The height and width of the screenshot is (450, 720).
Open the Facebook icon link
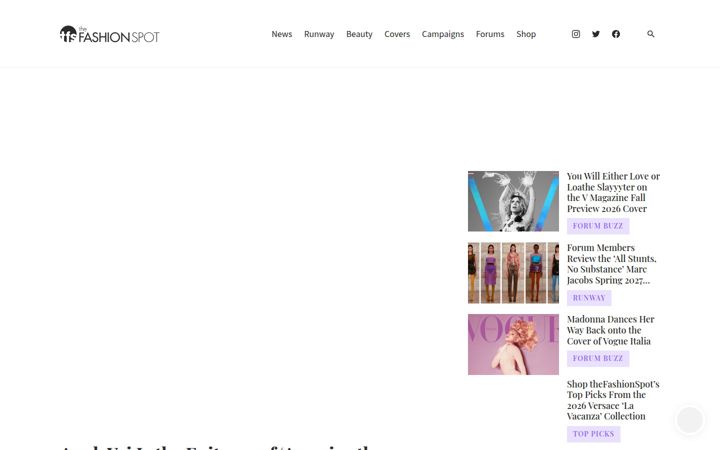[x=616, y=34]
